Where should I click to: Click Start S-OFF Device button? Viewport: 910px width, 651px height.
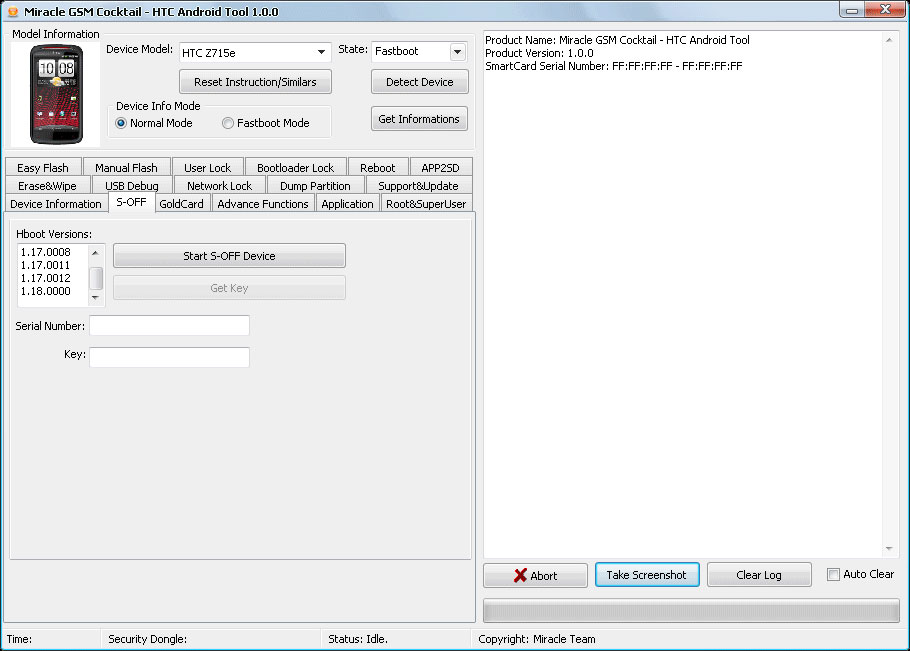[x=229, y=256]
